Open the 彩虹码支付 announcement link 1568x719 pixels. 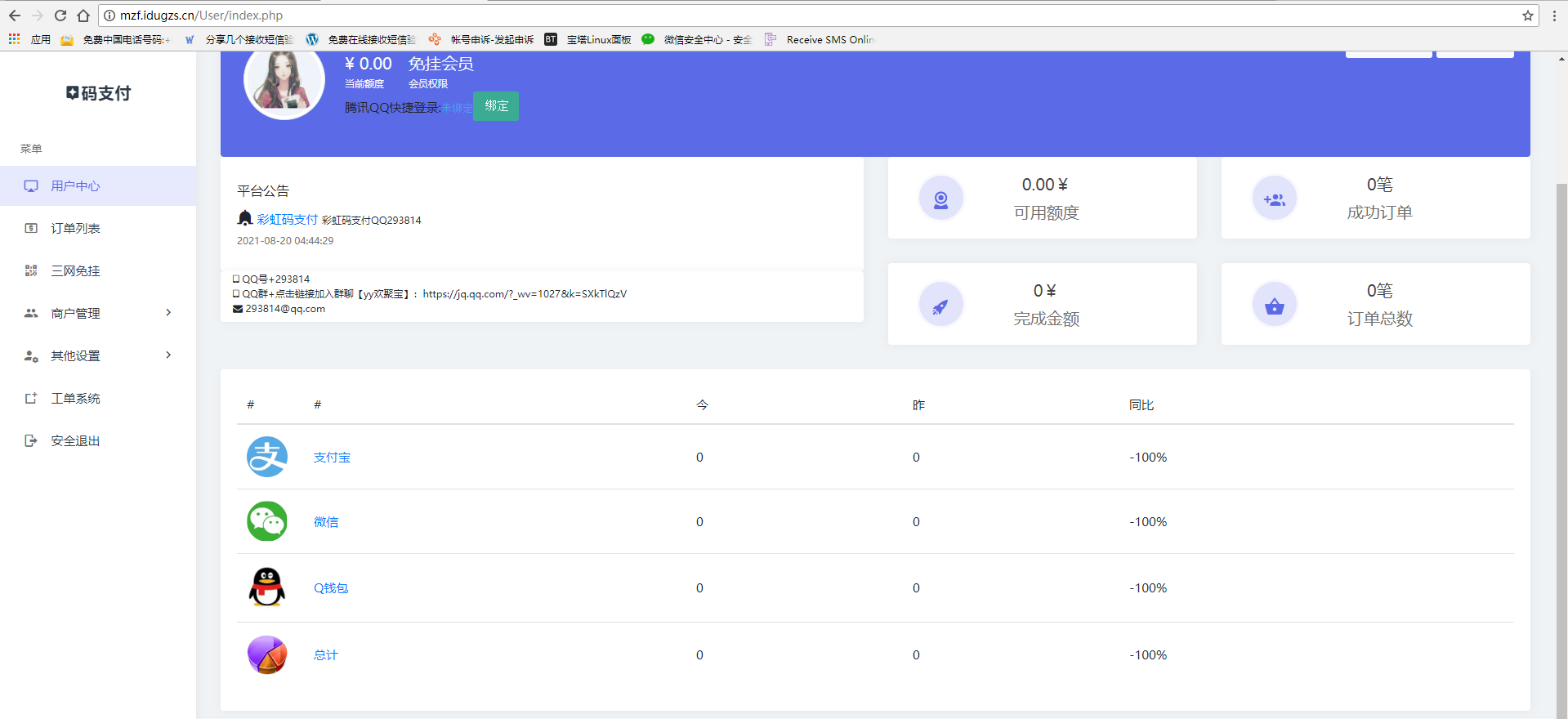point(287,219)
